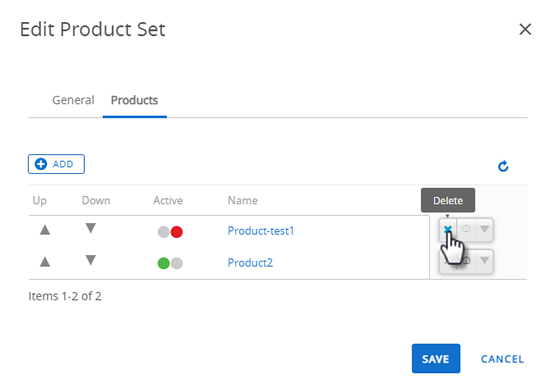Click the 'Items 1-2 of 2' text

65,296
